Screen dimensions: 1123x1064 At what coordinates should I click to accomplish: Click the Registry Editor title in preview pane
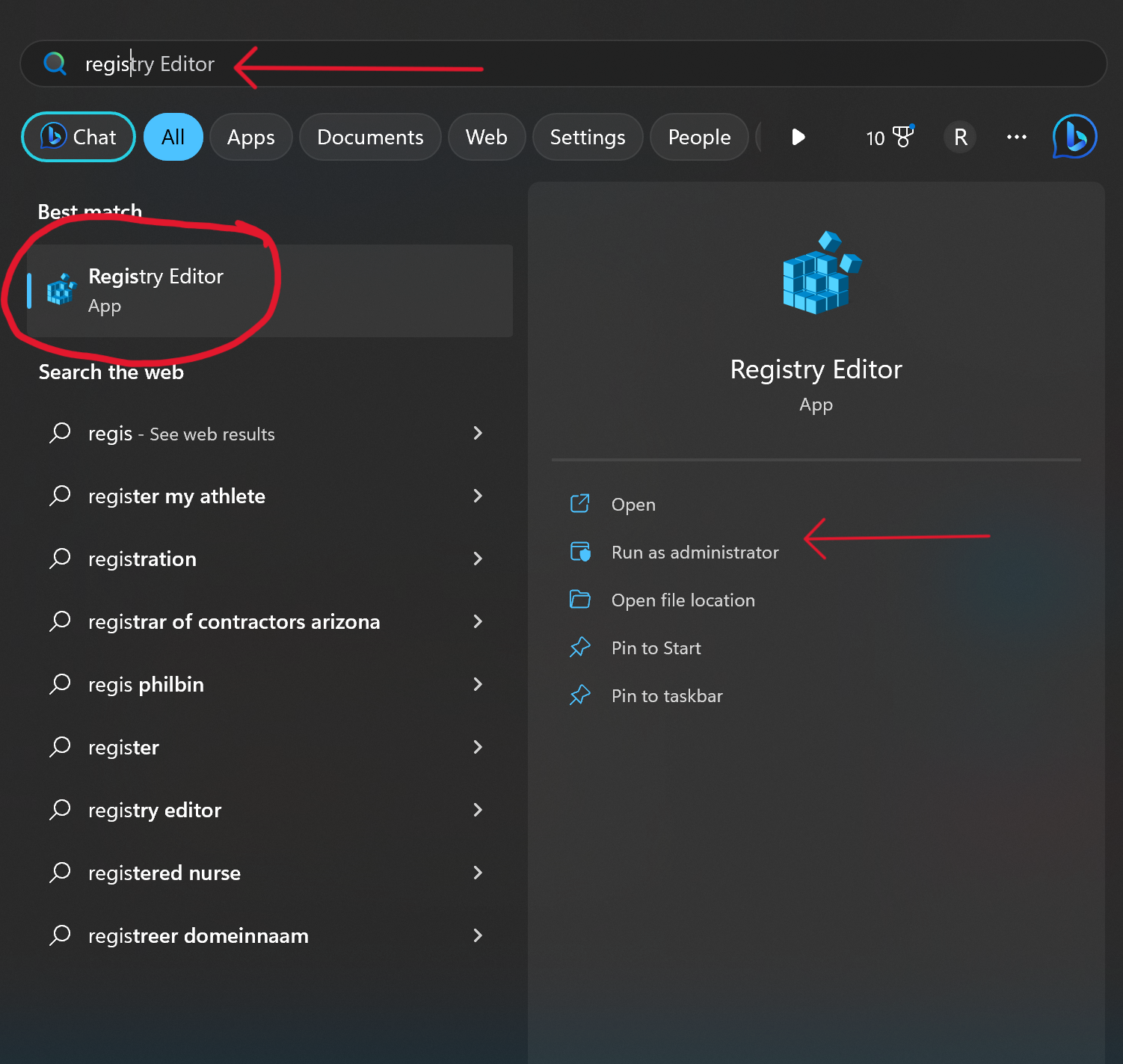point(816,369)
